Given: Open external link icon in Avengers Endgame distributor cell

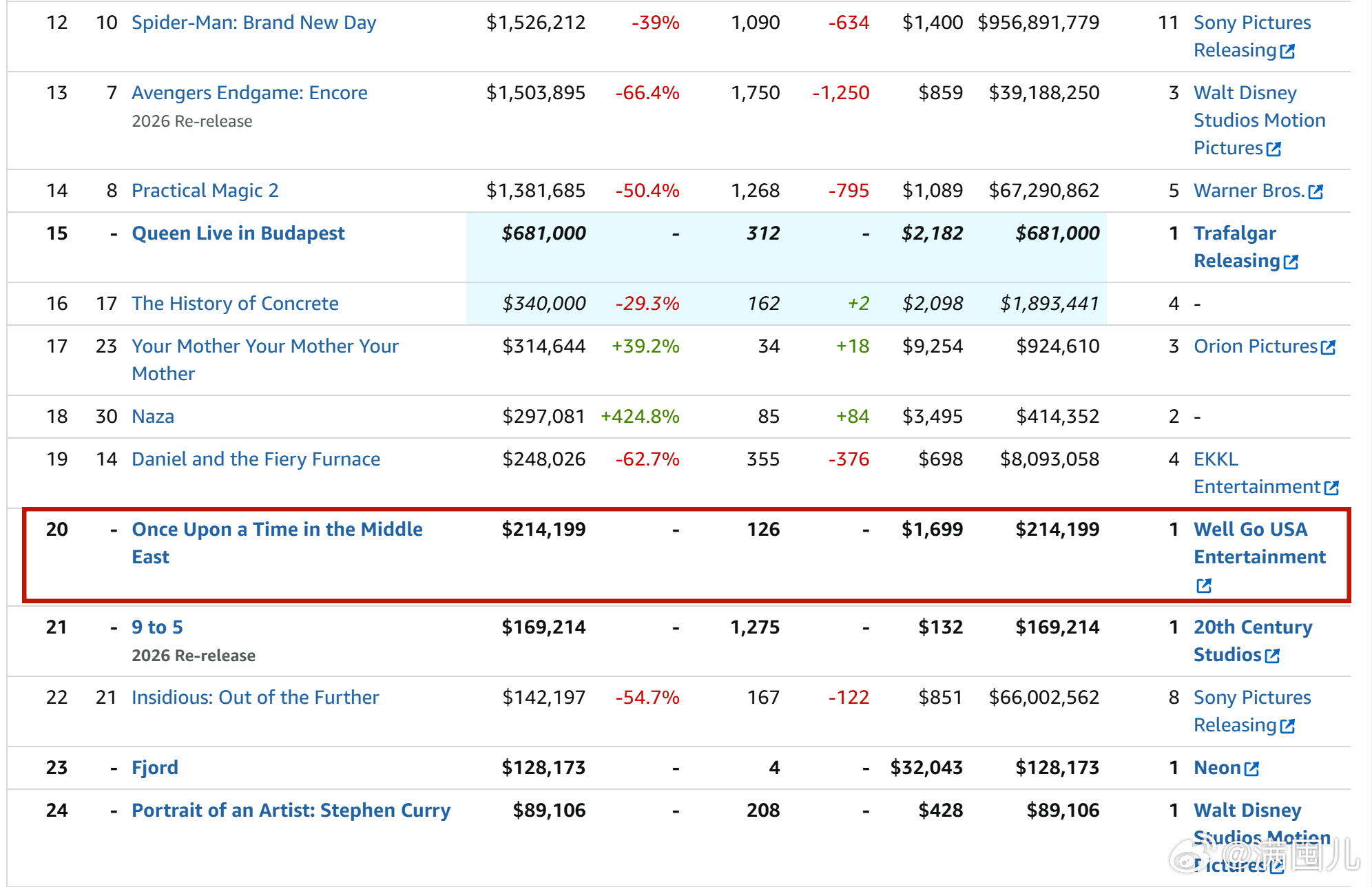Looking at the screenshot, I should tap(1274, 149).
